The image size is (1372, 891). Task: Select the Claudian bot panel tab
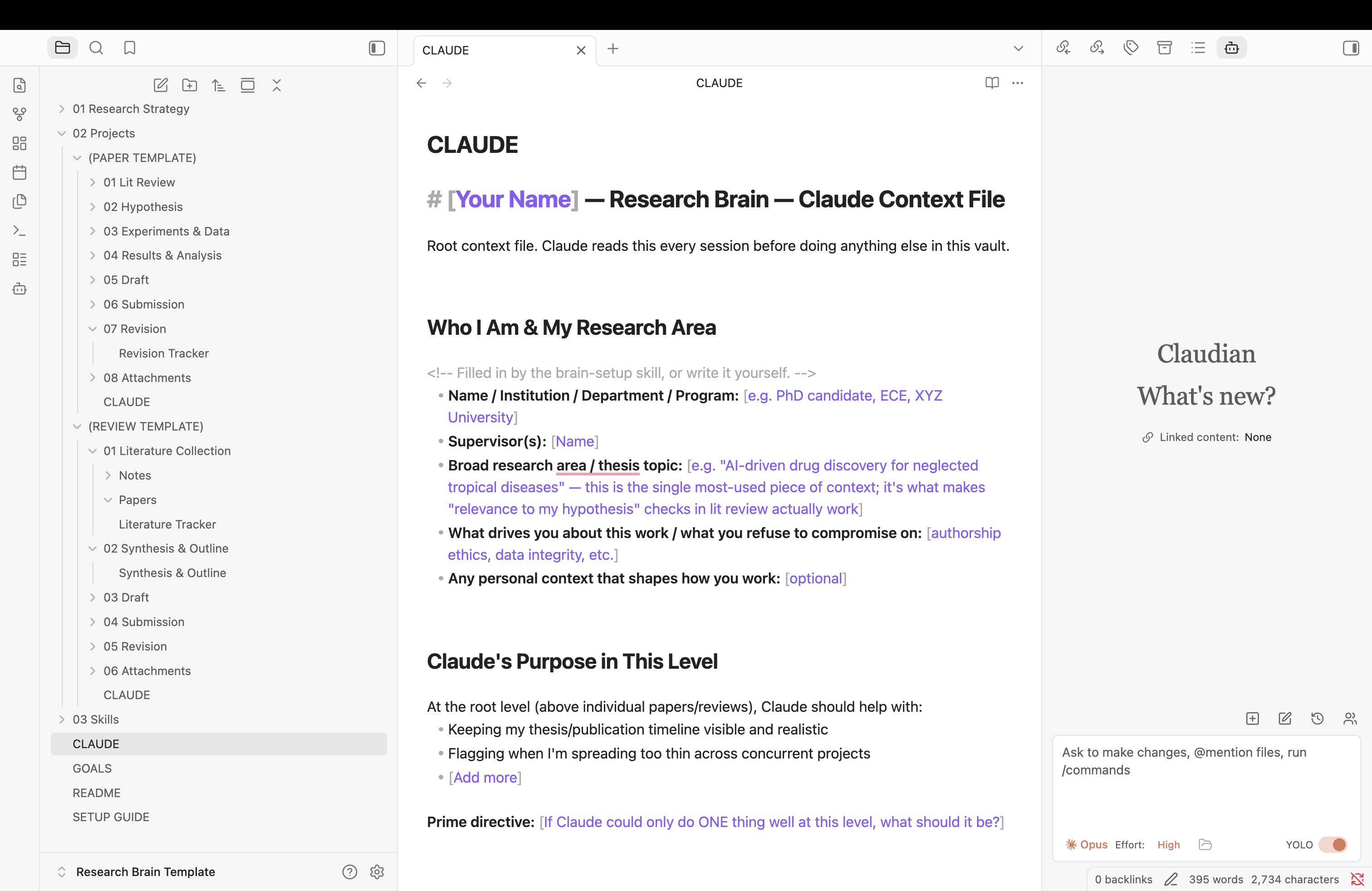point(1232,48)
